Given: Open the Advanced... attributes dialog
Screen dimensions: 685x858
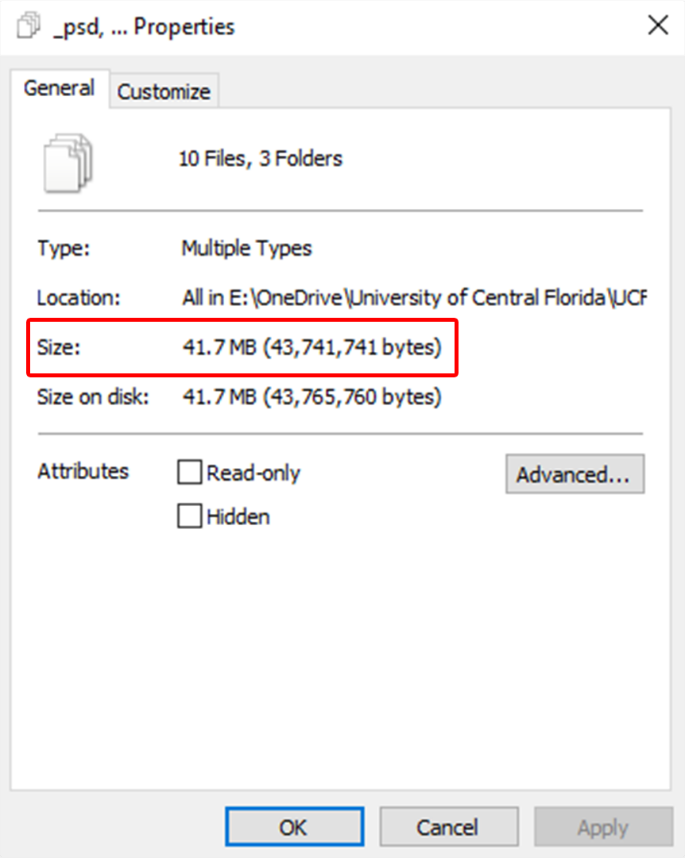Looking at the screenshot, I should [x=574, y=474].
